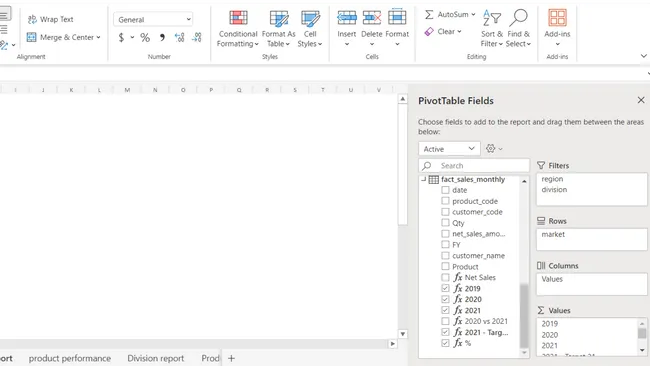Click the Net Sales measure label
This screenshot has width=650, height=366.
tap(480, 277)
